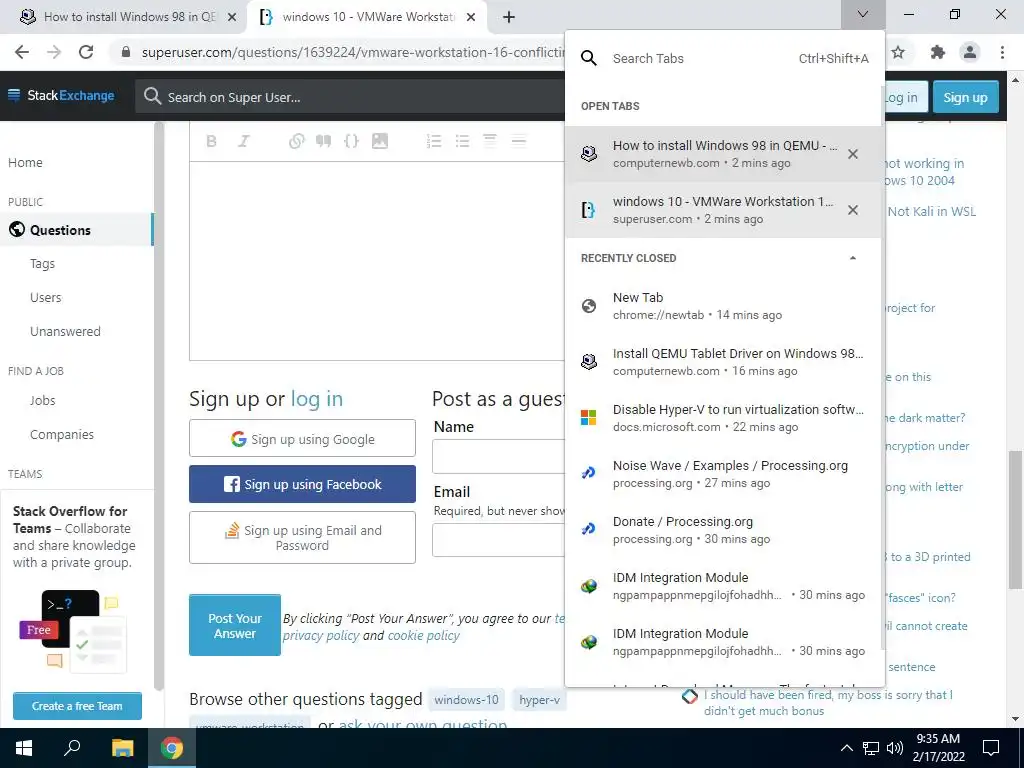
Task: Click the numbered list icon
Action: pyautogui.click(x=434, y=141)
